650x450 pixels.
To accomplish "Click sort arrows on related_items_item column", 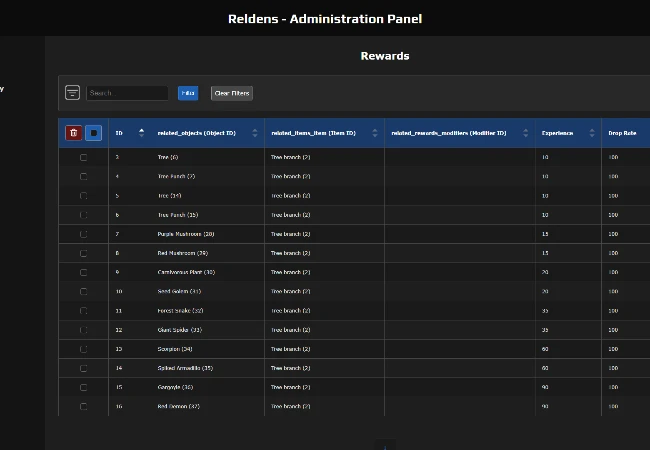I will tap(375, 133).
